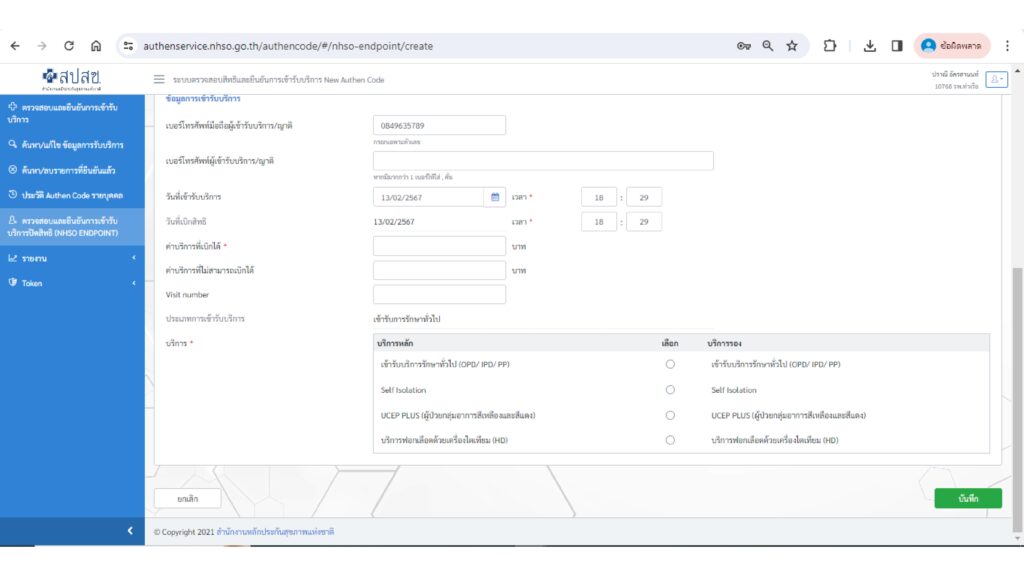
Task: Click the page vertical scrollbar thumb
Action: tap(1017, 400)
